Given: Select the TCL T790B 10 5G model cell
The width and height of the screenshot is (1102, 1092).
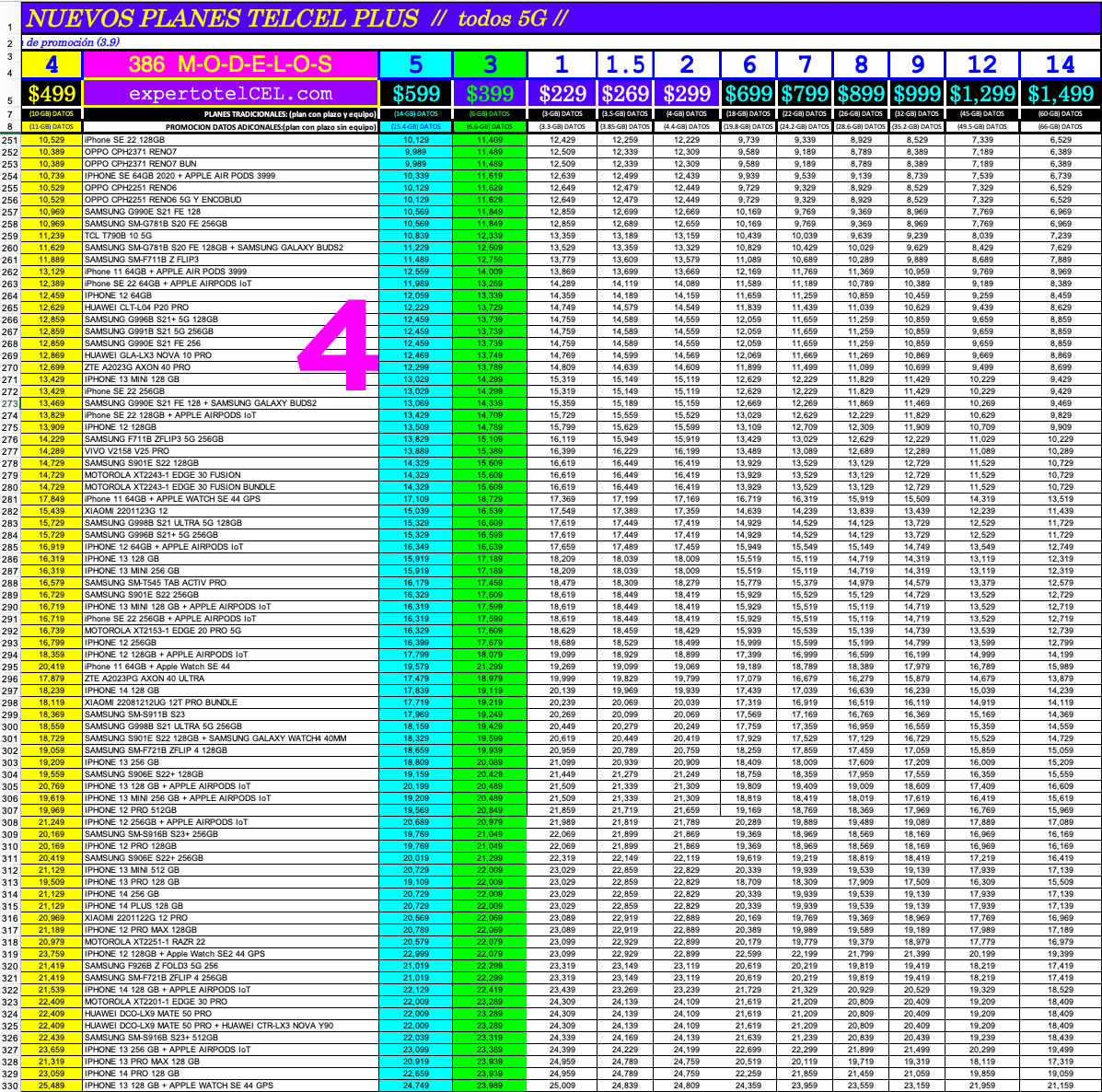Looking at the screenshot, I should click(230, 236).
